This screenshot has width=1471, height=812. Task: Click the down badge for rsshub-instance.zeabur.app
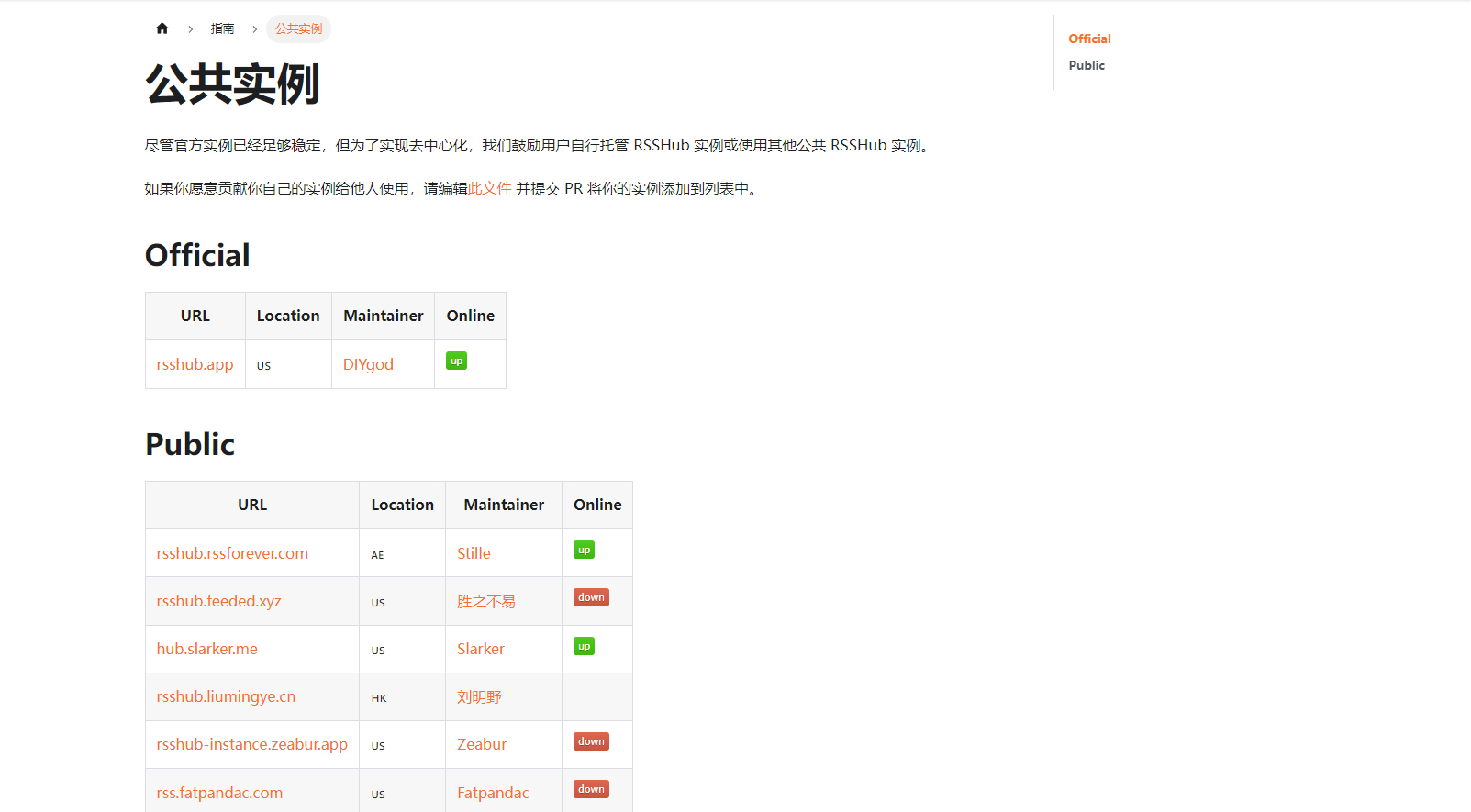pos(592,741)
